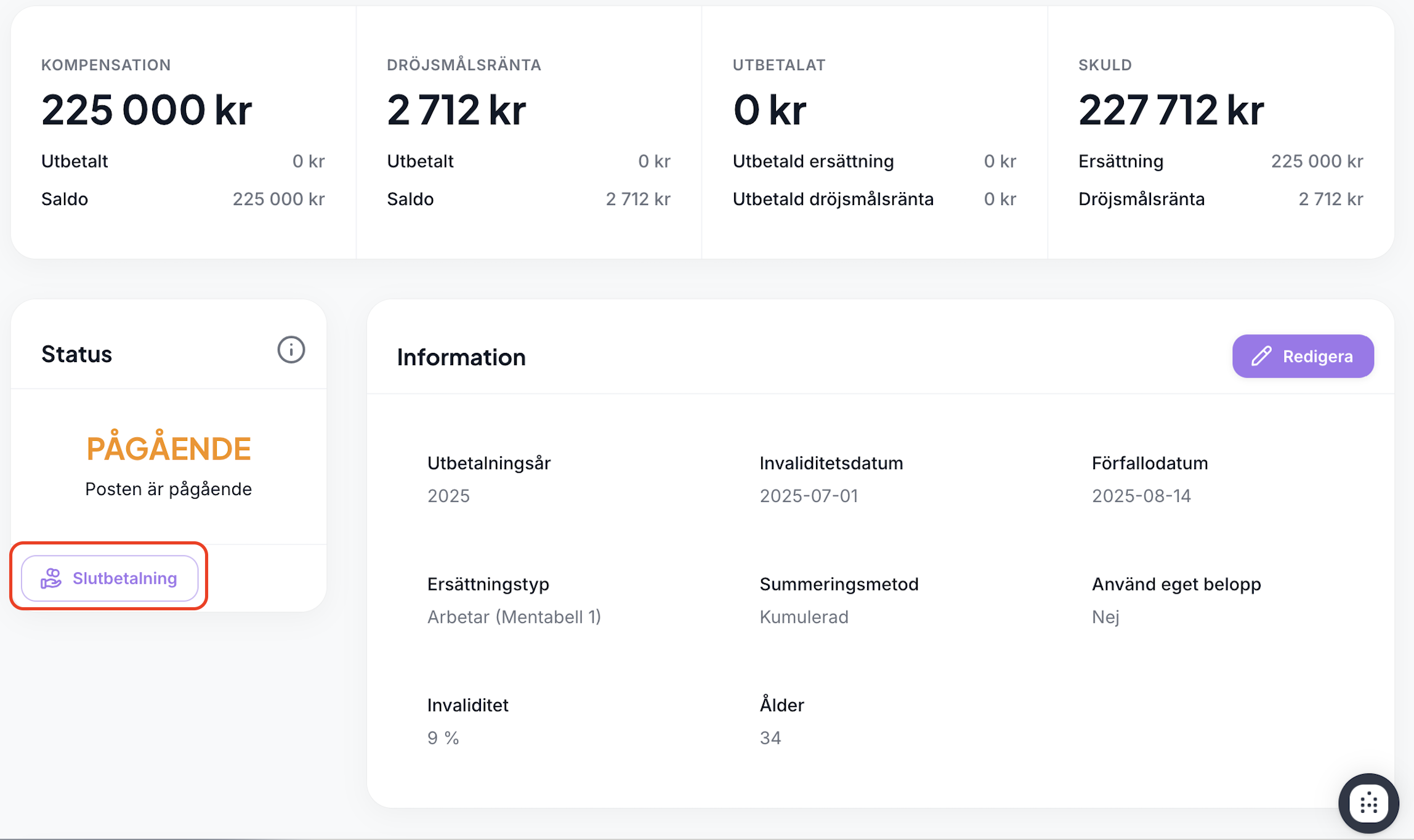Click the pencil icon on Redigera
1414x840 pixels.
click(1261, 356)
